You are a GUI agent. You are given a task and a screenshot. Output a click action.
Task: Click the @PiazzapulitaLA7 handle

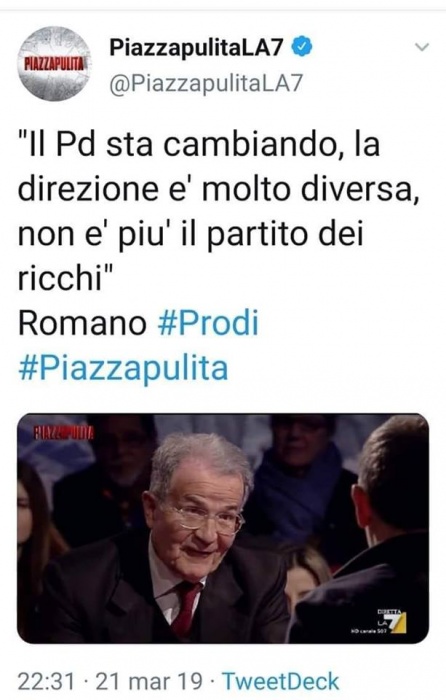tap(206, 83)
